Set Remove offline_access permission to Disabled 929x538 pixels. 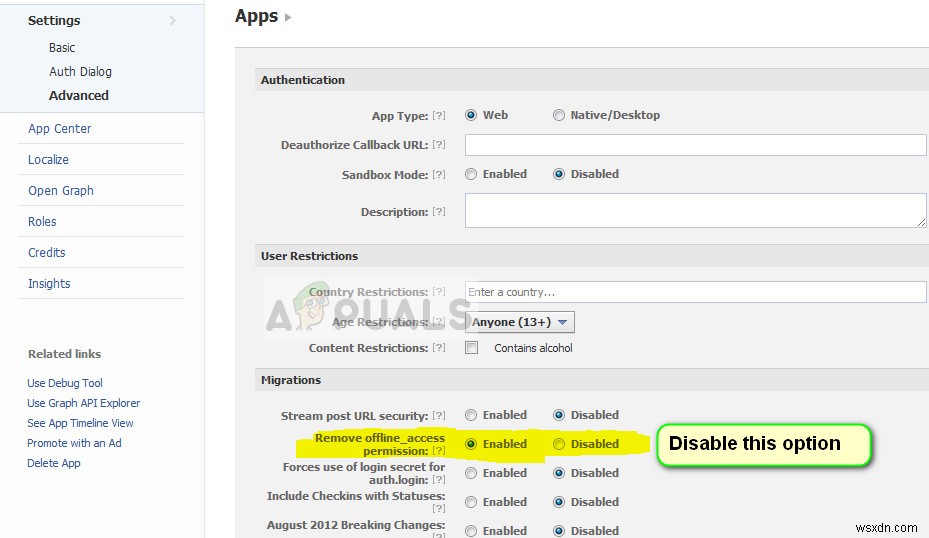[559, 444]
